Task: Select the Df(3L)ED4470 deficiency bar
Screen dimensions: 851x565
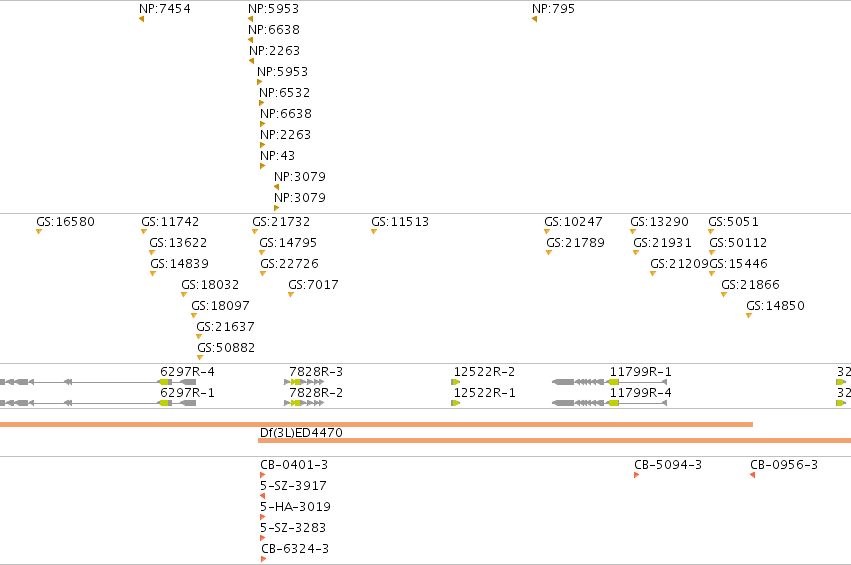Action: click(x=554, y=440)
